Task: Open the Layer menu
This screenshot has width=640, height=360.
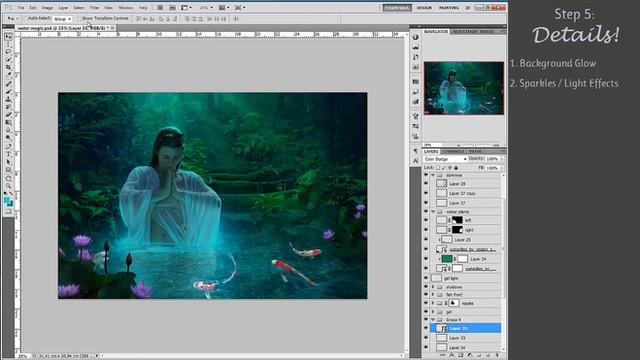Action: [x=63, y=8]
